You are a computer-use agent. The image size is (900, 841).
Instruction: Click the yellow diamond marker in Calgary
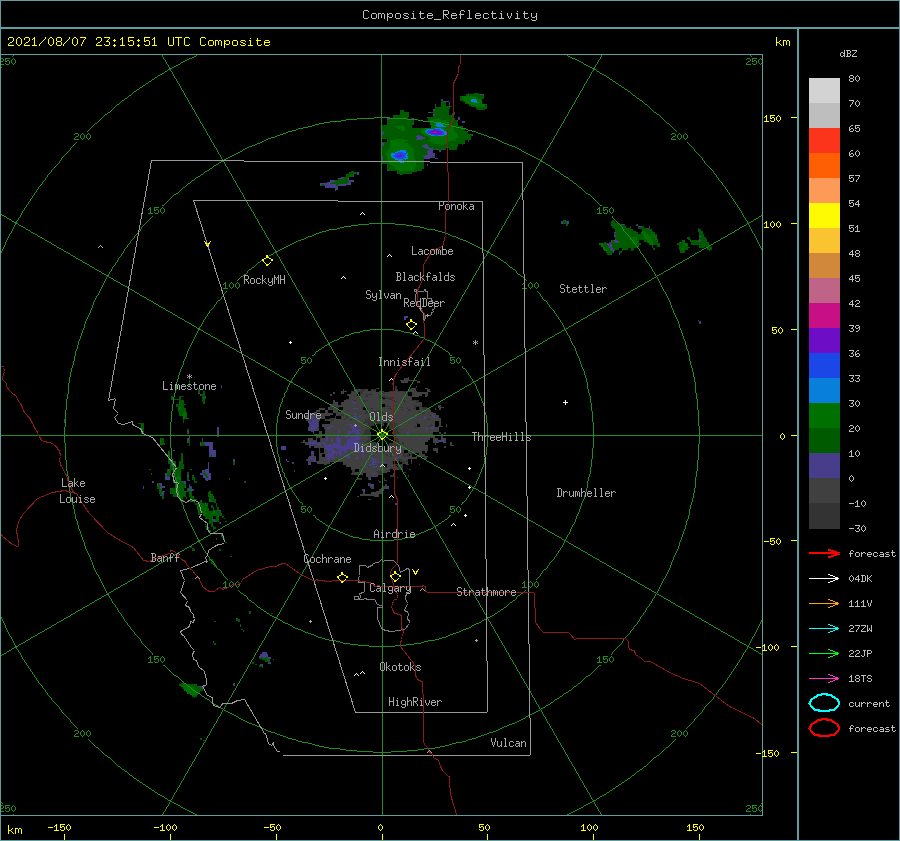(395, 576)
